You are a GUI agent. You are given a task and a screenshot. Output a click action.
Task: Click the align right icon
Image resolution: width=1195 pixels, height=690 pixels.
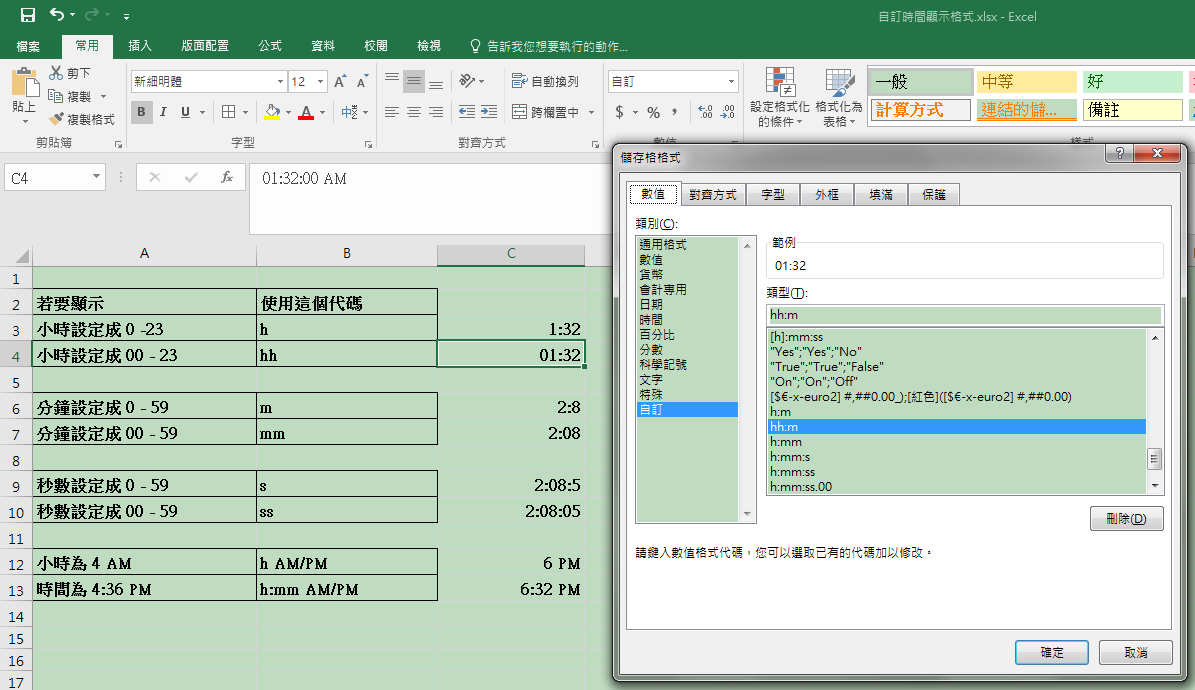436,112
